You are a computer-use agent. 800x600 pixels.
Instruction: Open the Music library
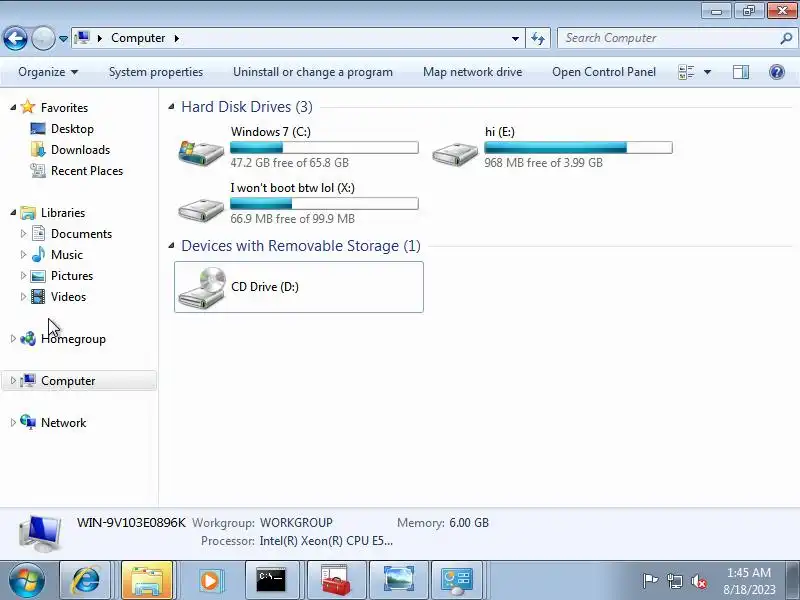[67, 255]
